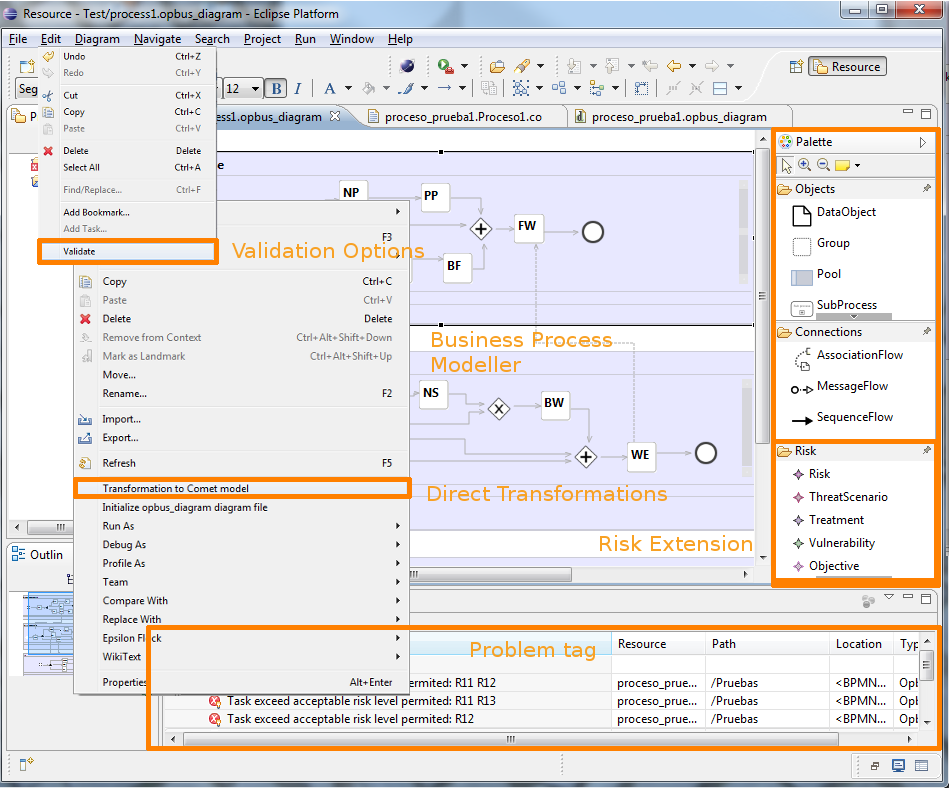Click the Resource perspective button
Viewport: 949px width, 788px height.
coord(846,67)
